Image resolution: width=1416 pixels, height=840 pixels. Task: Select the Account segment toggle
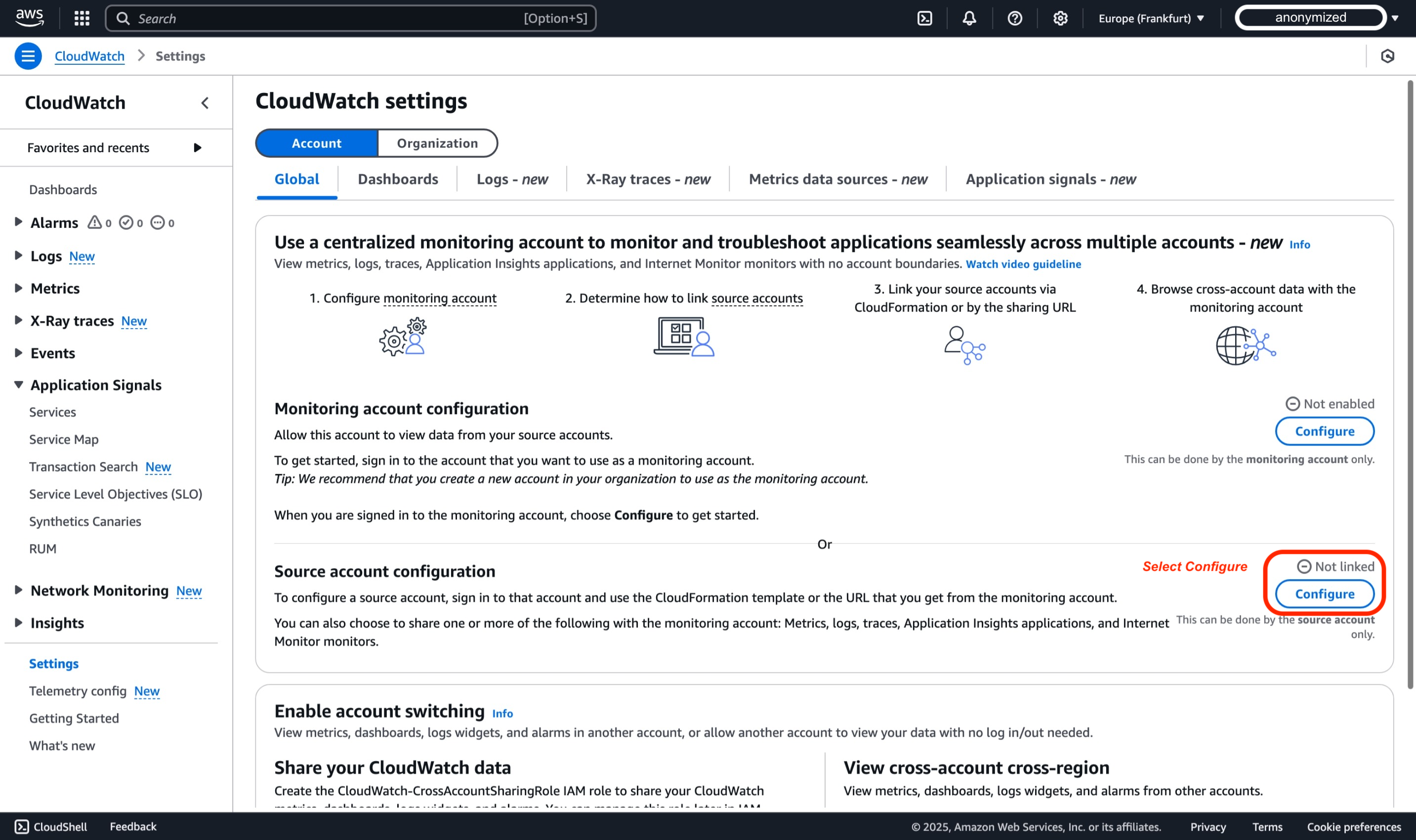tap(316, 143)
